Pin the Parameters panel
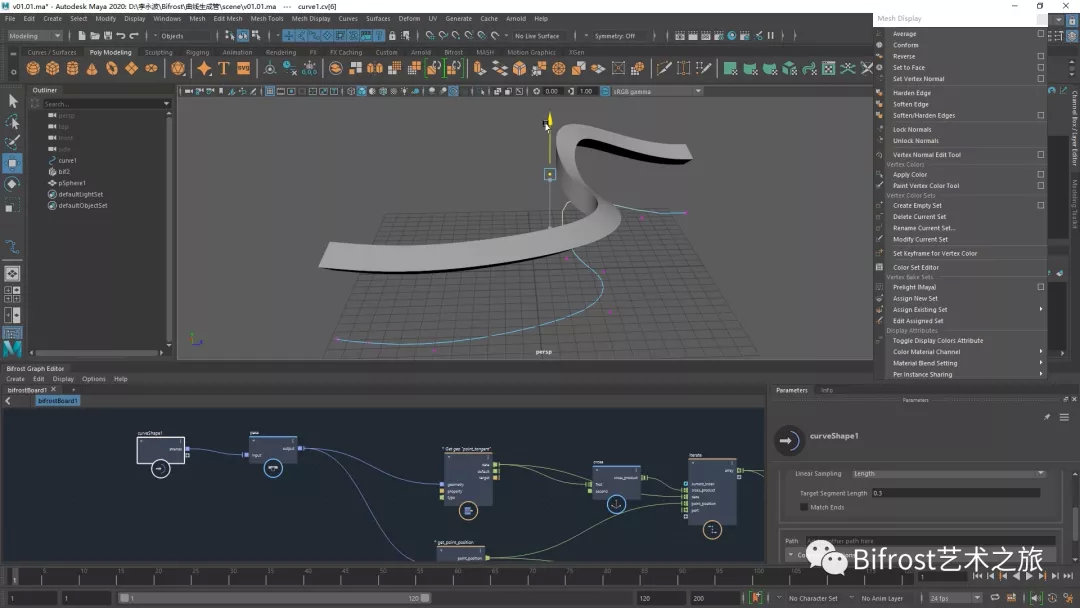 pyautogui.click(x=1047, y=417)
